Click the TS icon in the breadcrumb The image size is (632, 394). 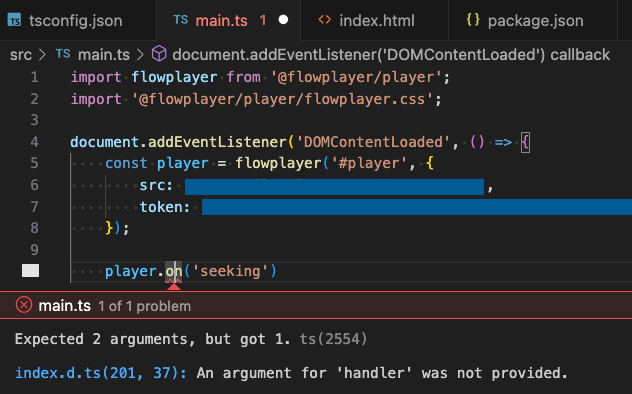(63, 54)
